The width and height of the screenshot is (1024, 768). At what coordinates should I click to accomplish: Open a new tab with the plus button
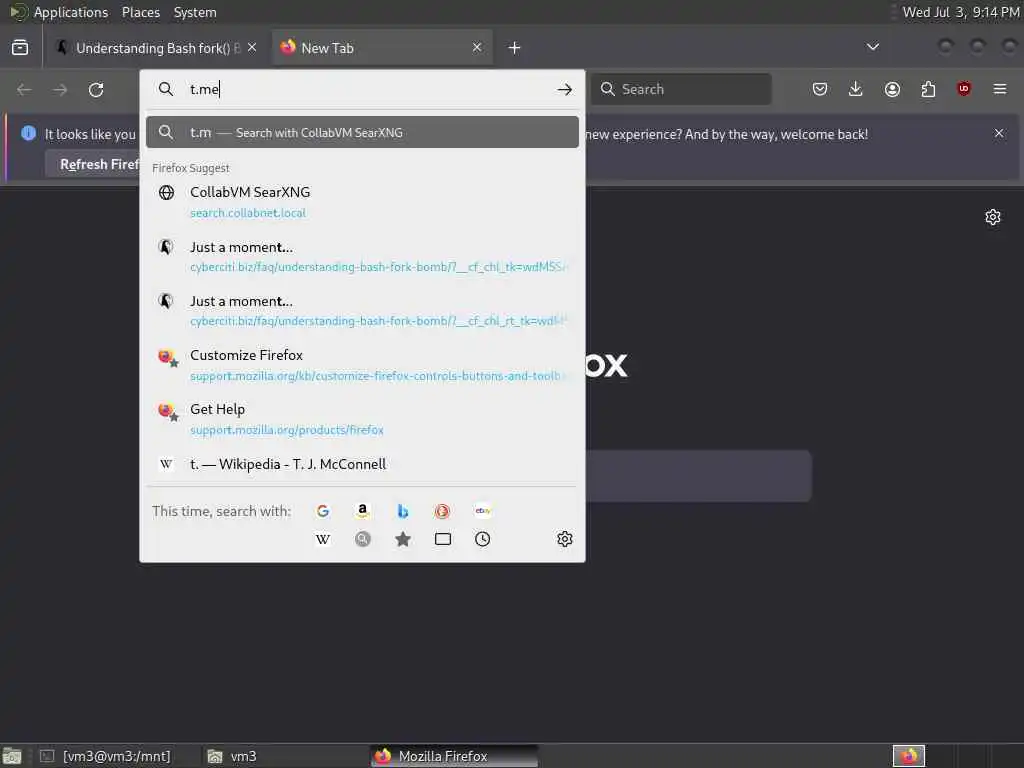(x=515, y=48)
